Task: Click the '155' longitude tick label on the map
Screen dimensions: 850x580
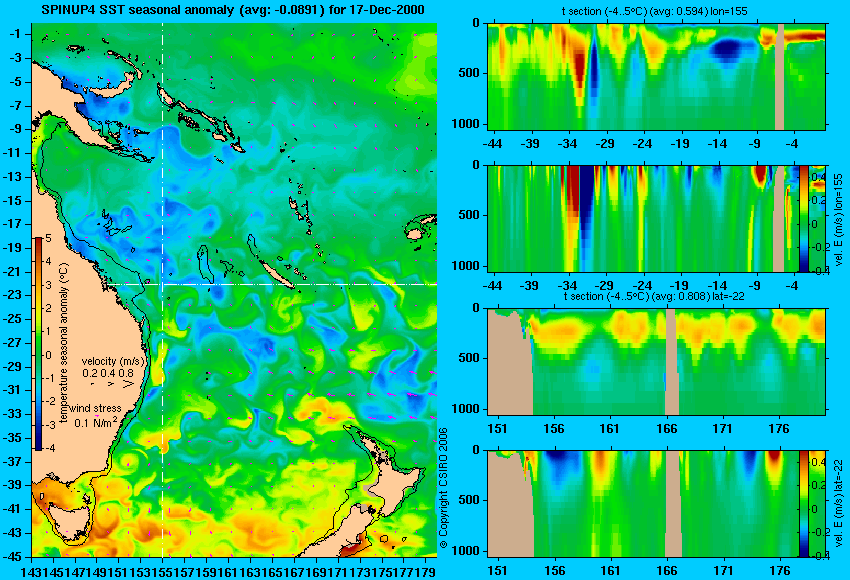Action: [162, 572]
